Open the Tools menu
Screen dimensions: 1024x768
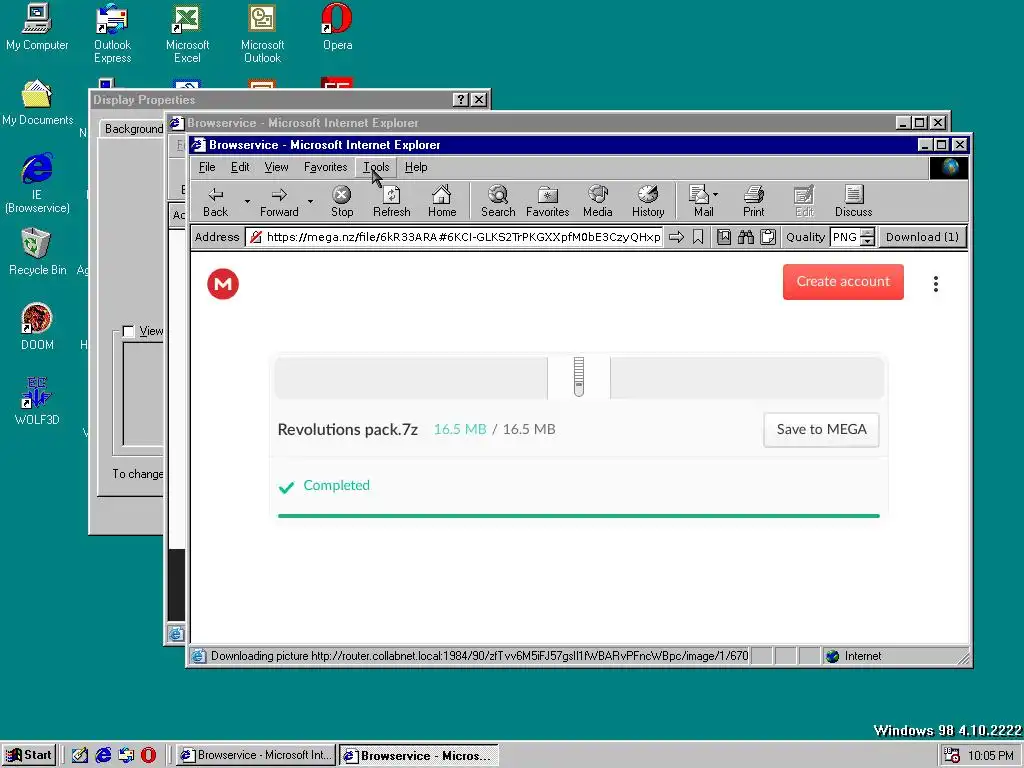coord(376,167)
